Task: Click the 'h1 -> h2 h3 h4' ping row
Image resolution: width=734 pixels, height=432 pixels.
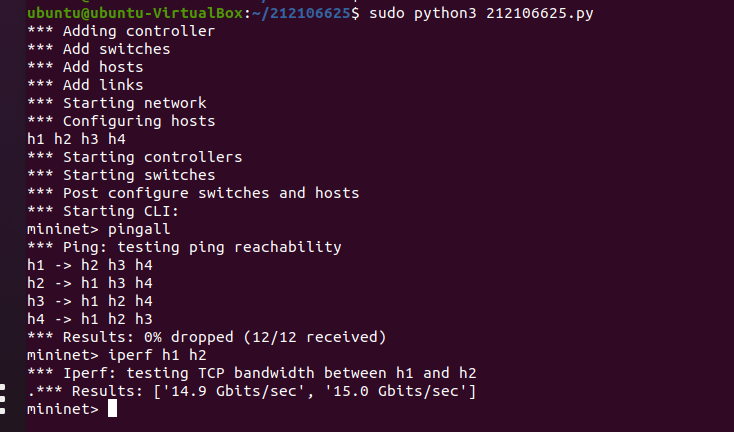Action: pos(89,265)
